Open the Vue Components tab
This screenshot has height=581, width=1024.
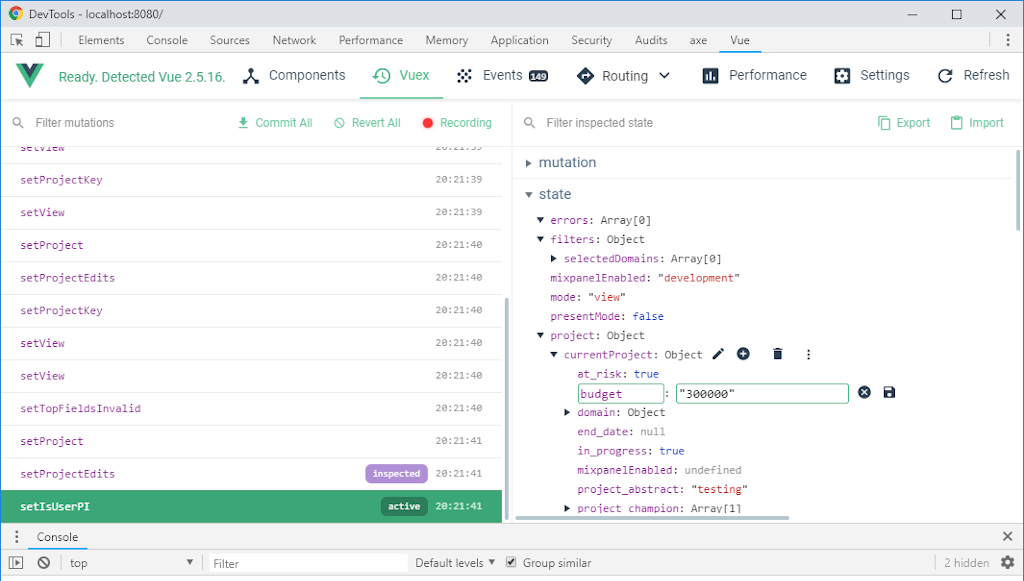click(294, 76)
